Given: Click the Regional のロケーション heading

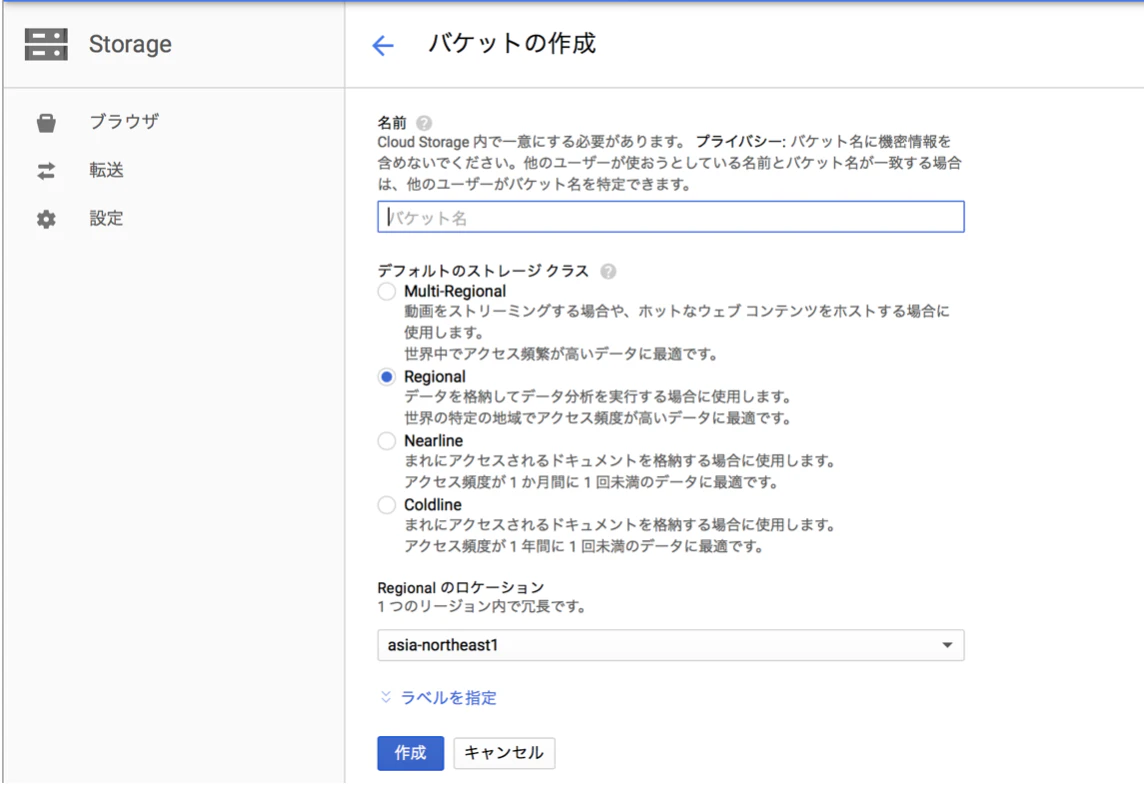Looking at the screenshot, I should tap(460, 588).
